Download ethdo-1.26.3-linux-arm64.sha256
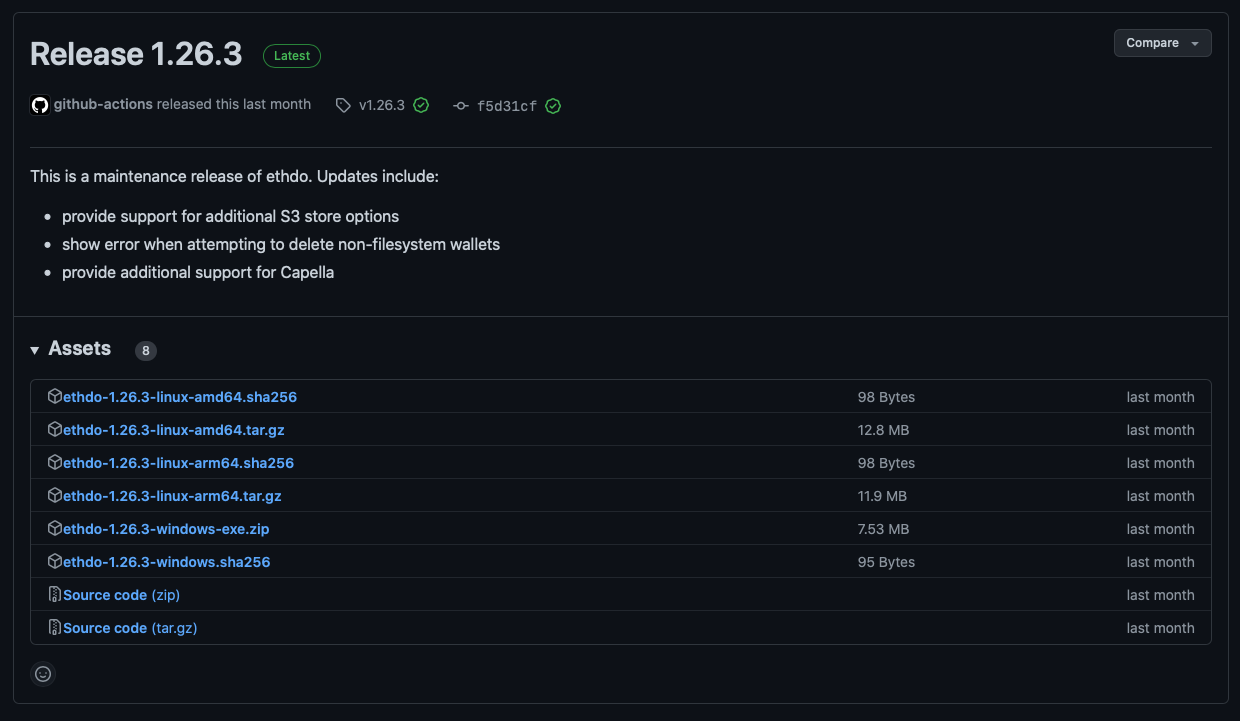Viewport: 1240px width, 721px height. coord(178,463)
